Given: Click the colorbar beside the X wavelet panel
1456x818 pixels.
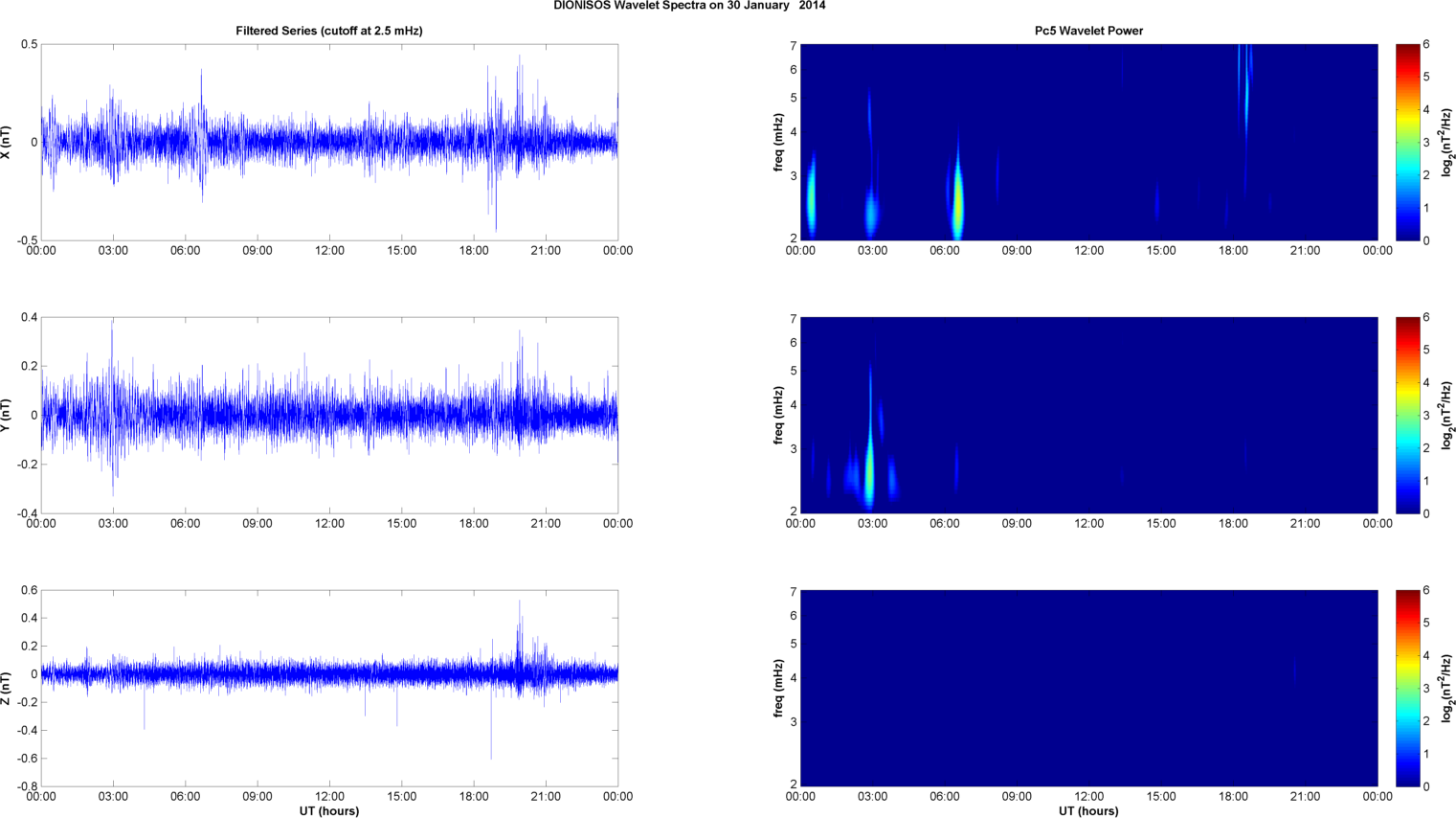Looking at the screenshot, I should point(1407,143).
